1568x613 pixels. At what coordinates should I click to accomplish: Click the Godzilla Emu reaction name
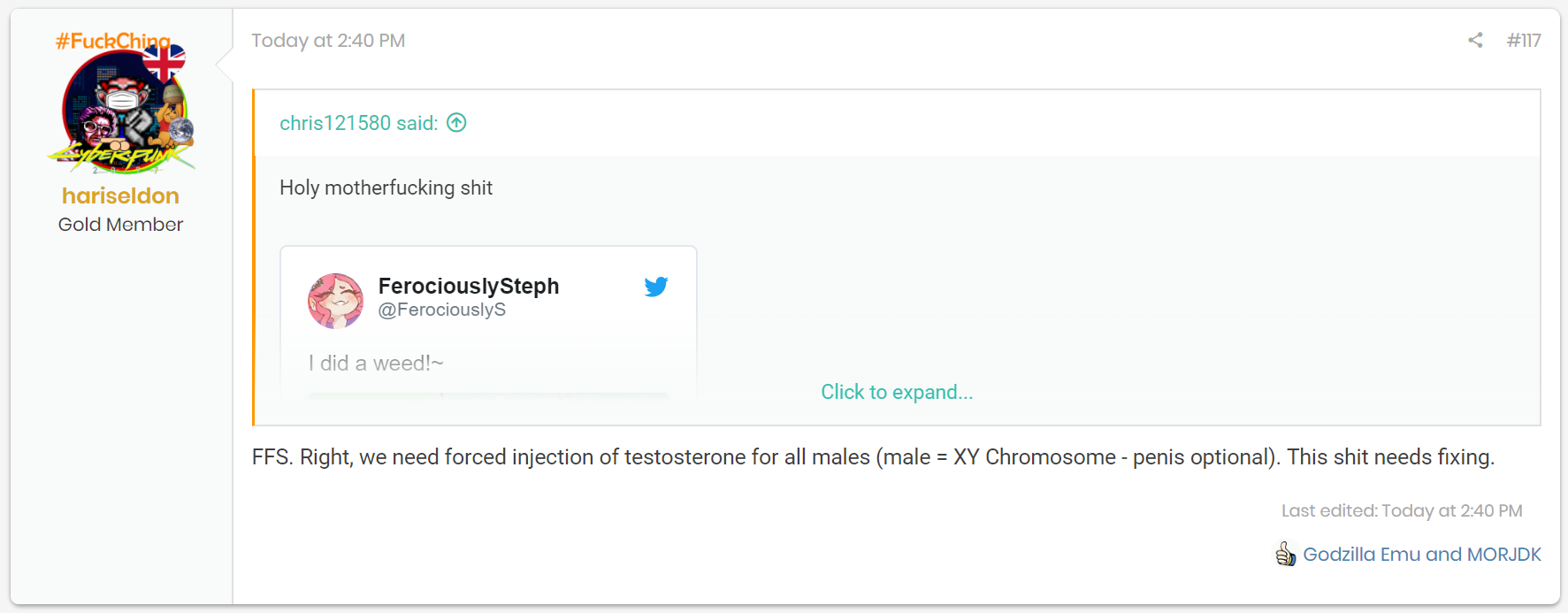[1362, 555]
